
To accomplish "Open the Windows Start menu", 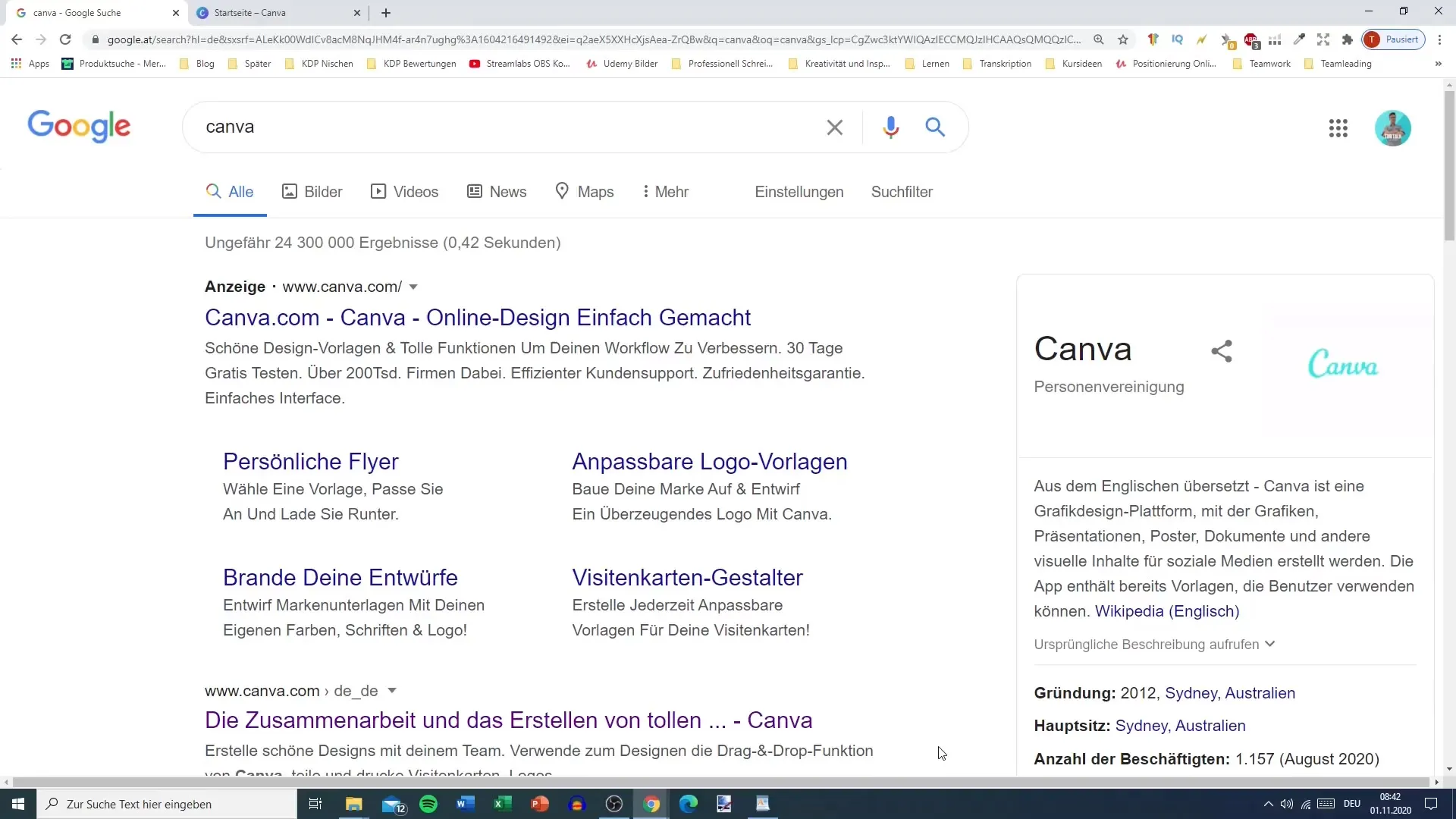I will pyautogui.click(x=18, y=804).
